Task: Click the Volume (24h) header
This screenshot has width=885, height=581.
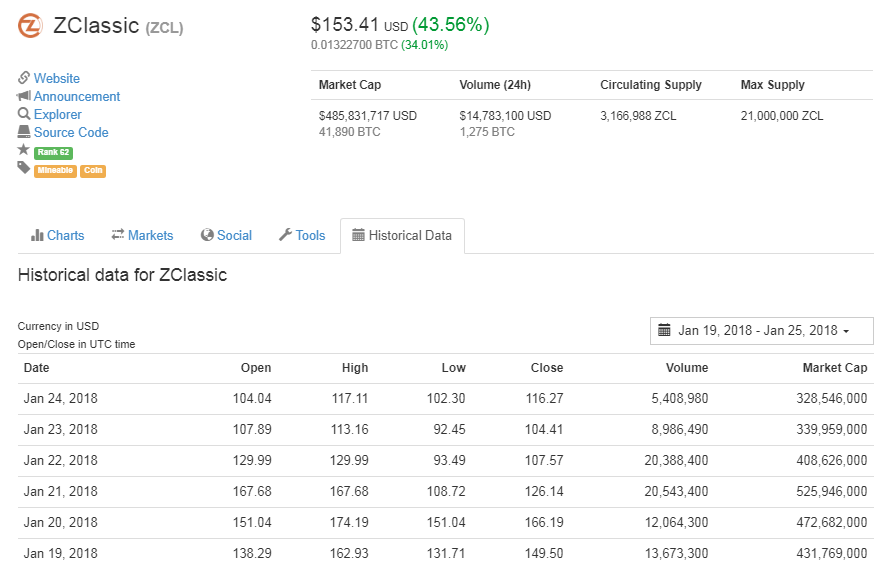Action: click(x=495, y=85)
